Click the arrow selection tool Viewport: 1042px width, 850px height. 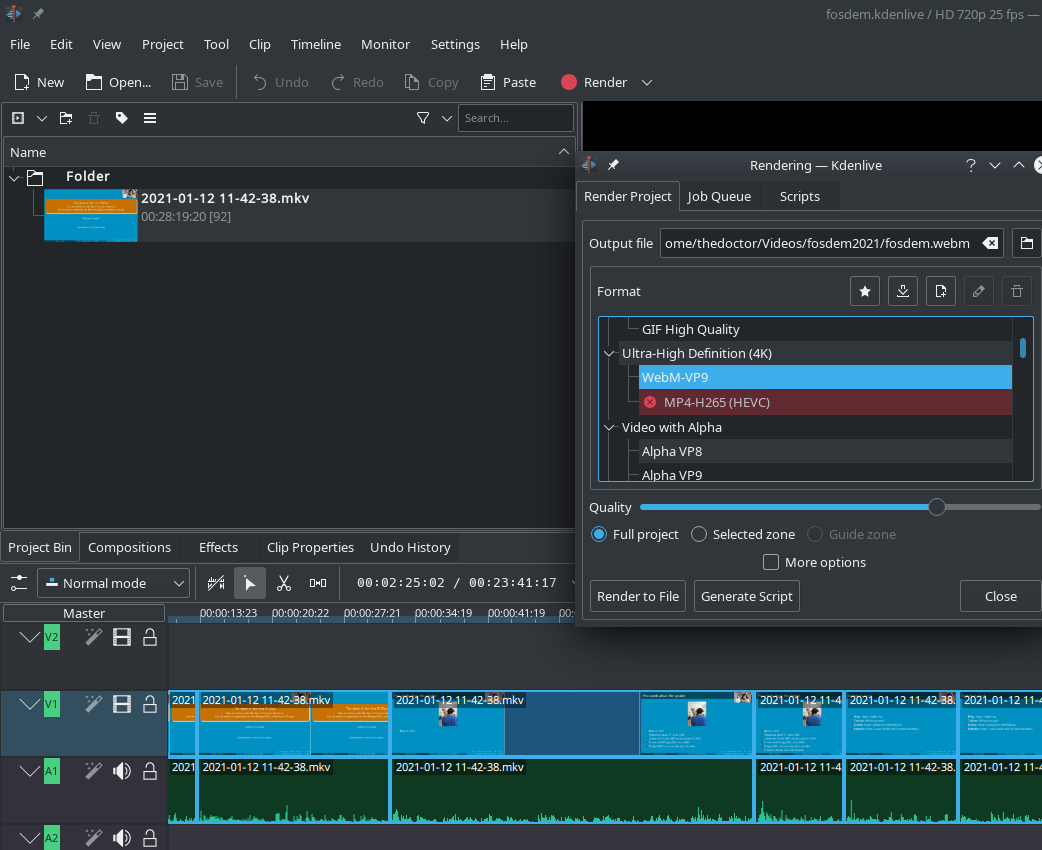tap(250, 583)
